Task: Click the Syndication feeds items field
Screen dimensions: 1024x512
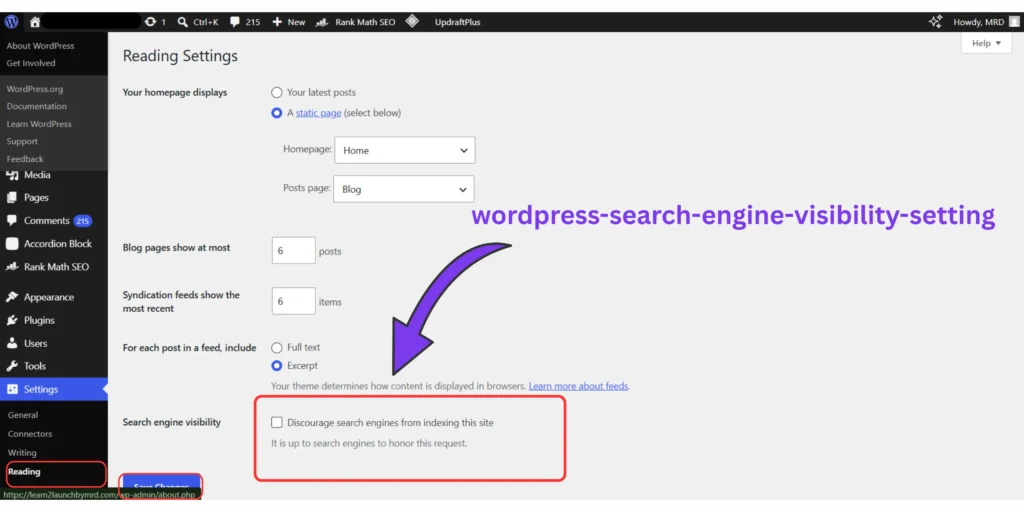Action: (294, 301)
